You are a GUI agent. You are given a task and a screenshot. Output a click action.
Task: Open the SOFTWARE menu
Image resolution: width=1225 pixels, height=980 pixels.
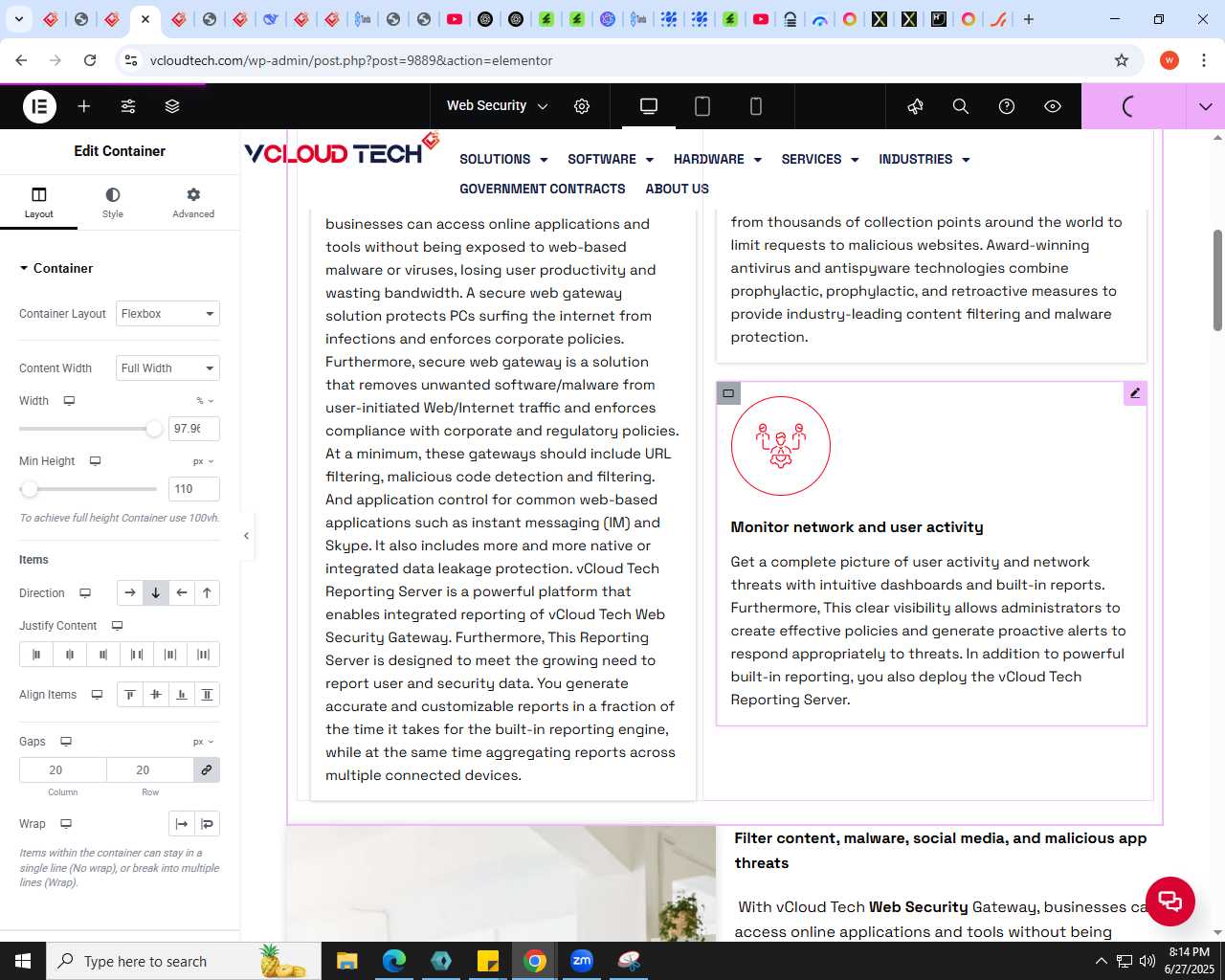tap(611, 160)
